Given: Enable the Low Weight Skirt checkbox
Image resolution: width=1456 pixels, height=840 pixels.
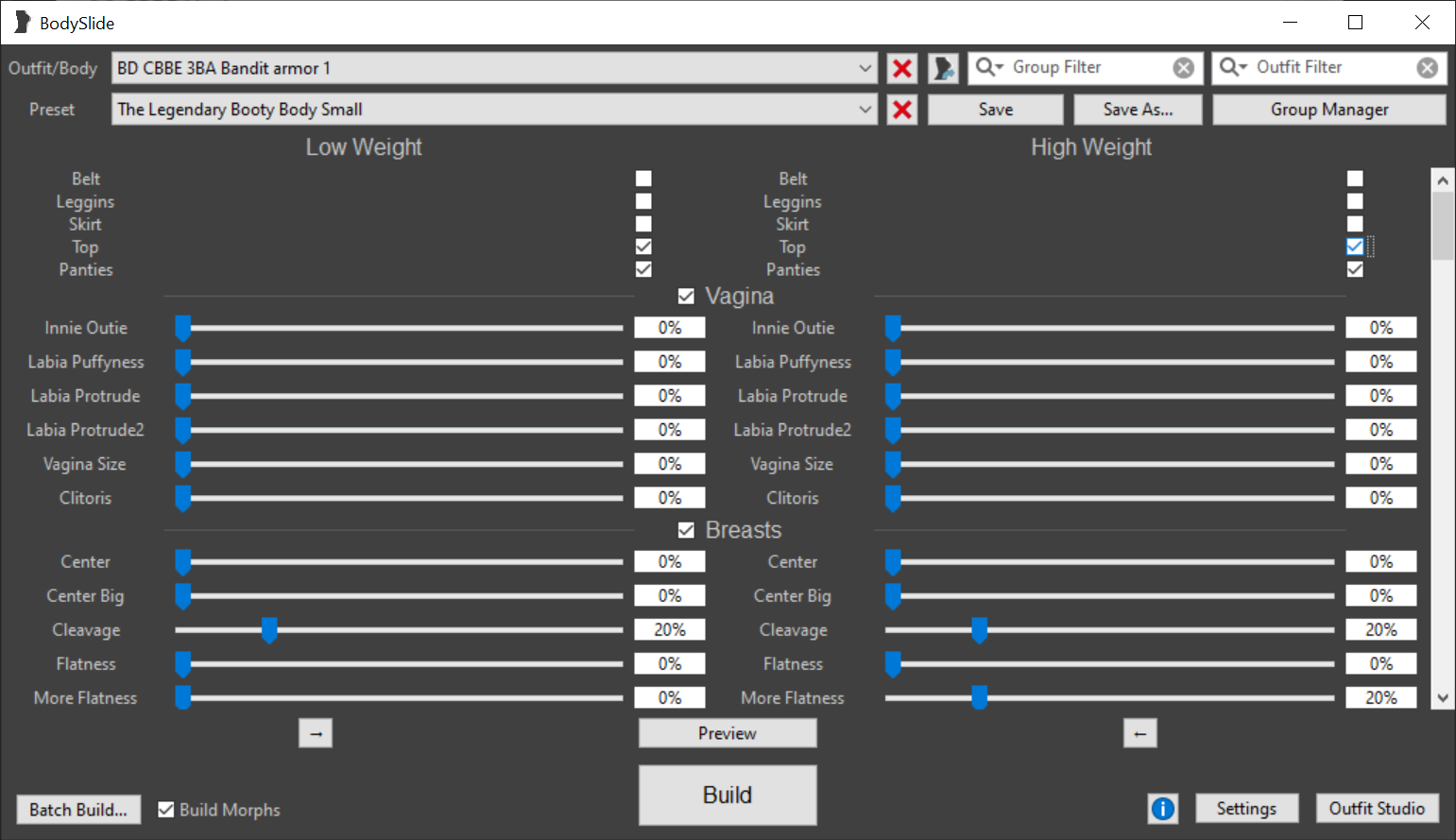Looking at the screenshot, I should (643, 224).
